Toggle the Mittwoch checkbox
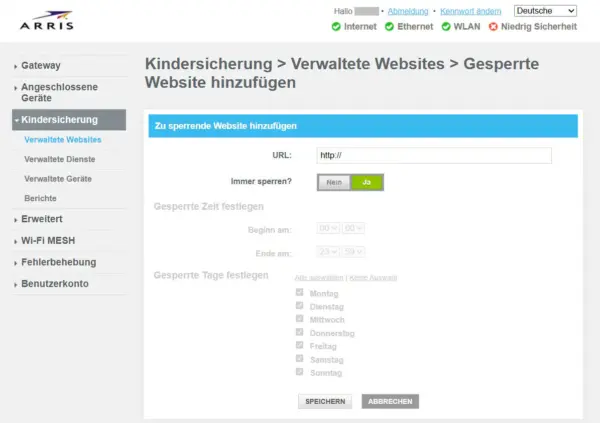600x423 pixels. [300, 318]
